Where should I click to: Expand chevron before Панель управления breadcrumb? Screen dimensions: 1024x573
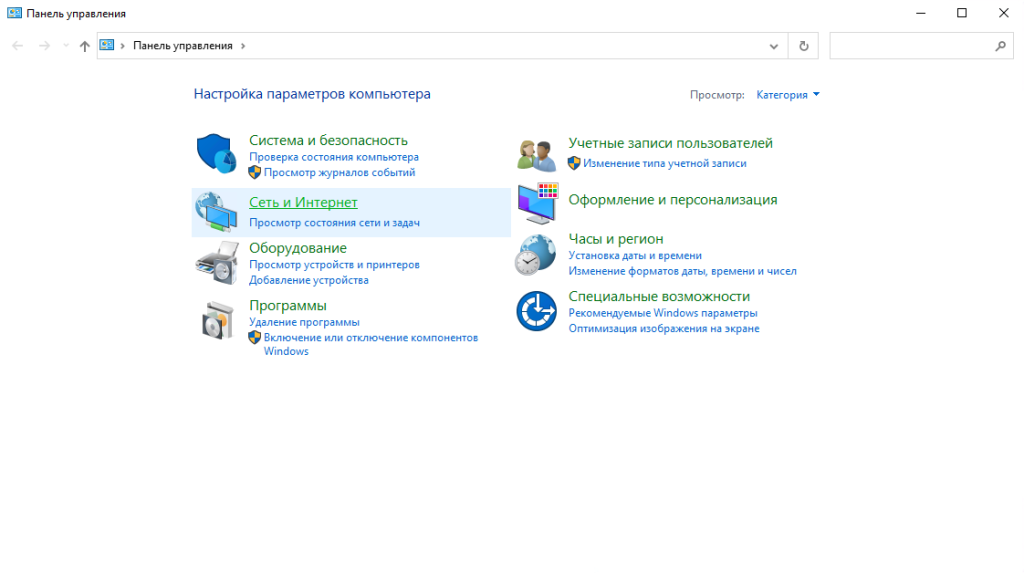pos(122,46)
